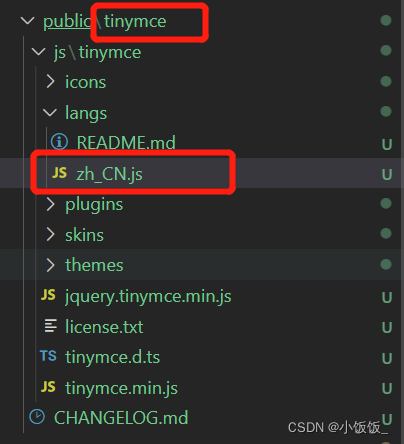The image size is (404, 444).
Task: Click the info icon beside README.md
Action: pyautogui.click(x=59, y=142)
